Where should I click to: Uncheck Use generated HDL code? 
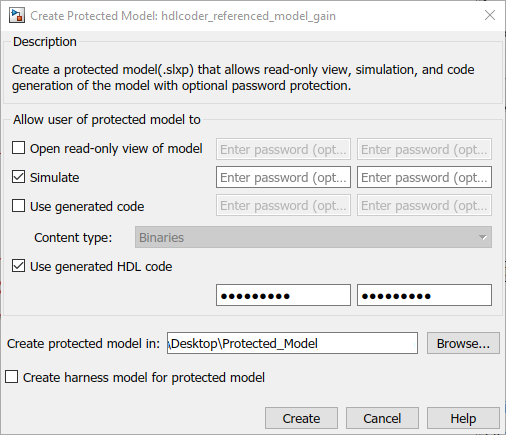[18, 266]
